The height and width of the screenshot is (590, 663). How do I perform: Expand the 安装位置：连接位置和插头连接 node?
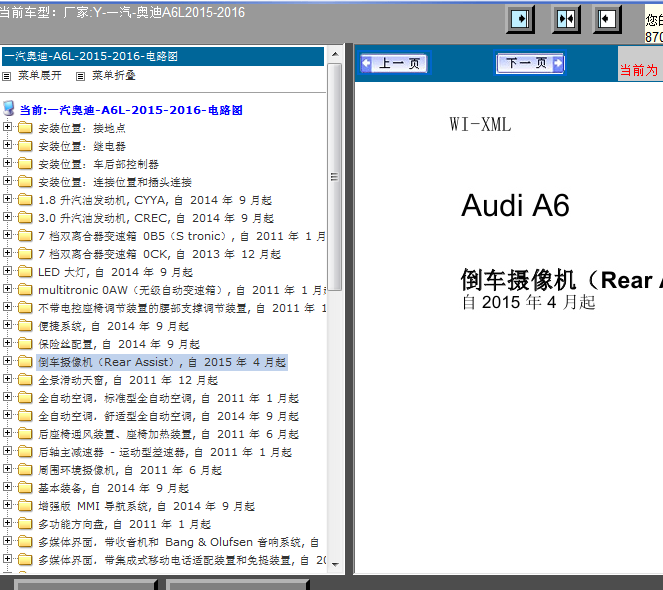[7, 181]
